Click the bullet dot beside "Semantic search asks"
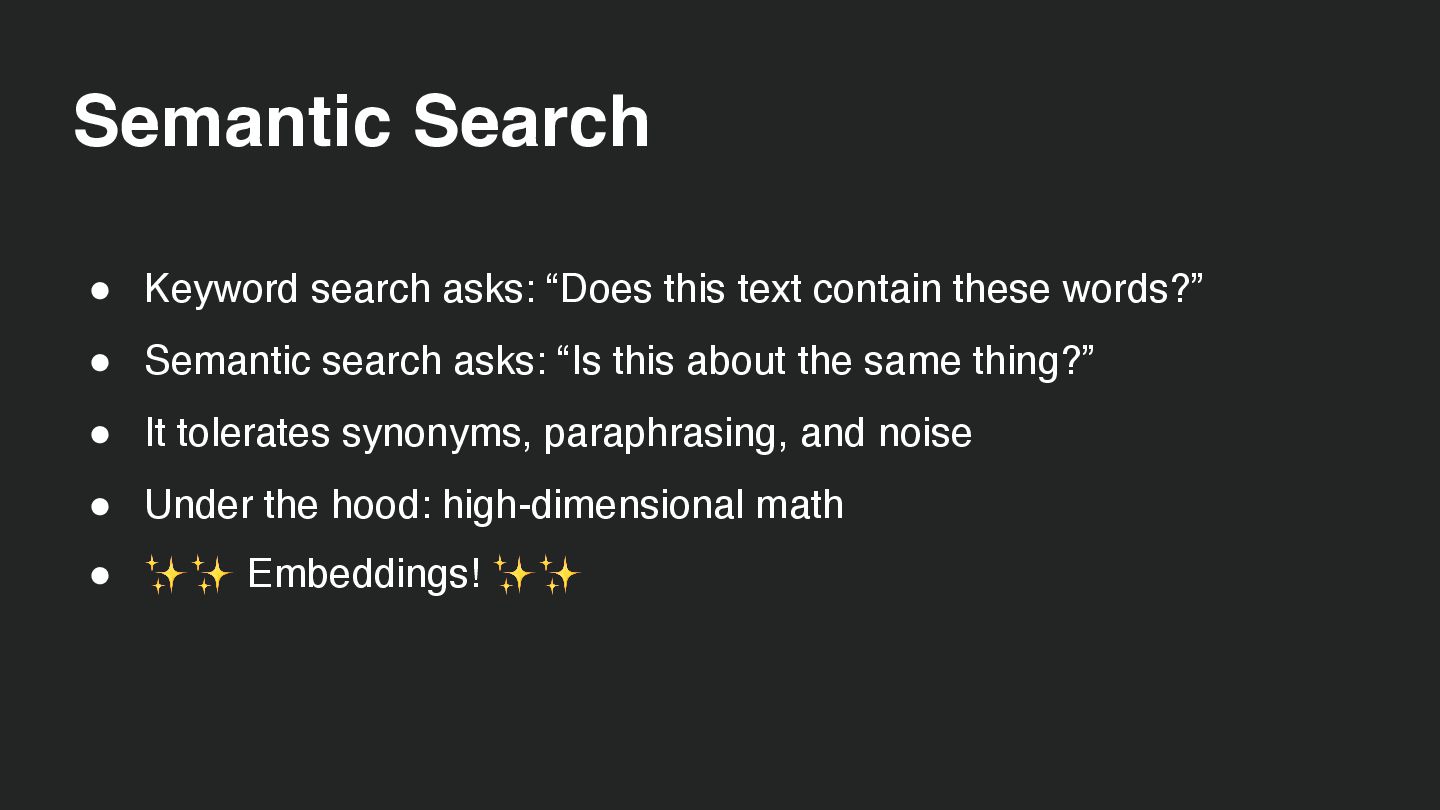Screen dimensions: 1440x810 pyautogui.click(x=100, y=363)
